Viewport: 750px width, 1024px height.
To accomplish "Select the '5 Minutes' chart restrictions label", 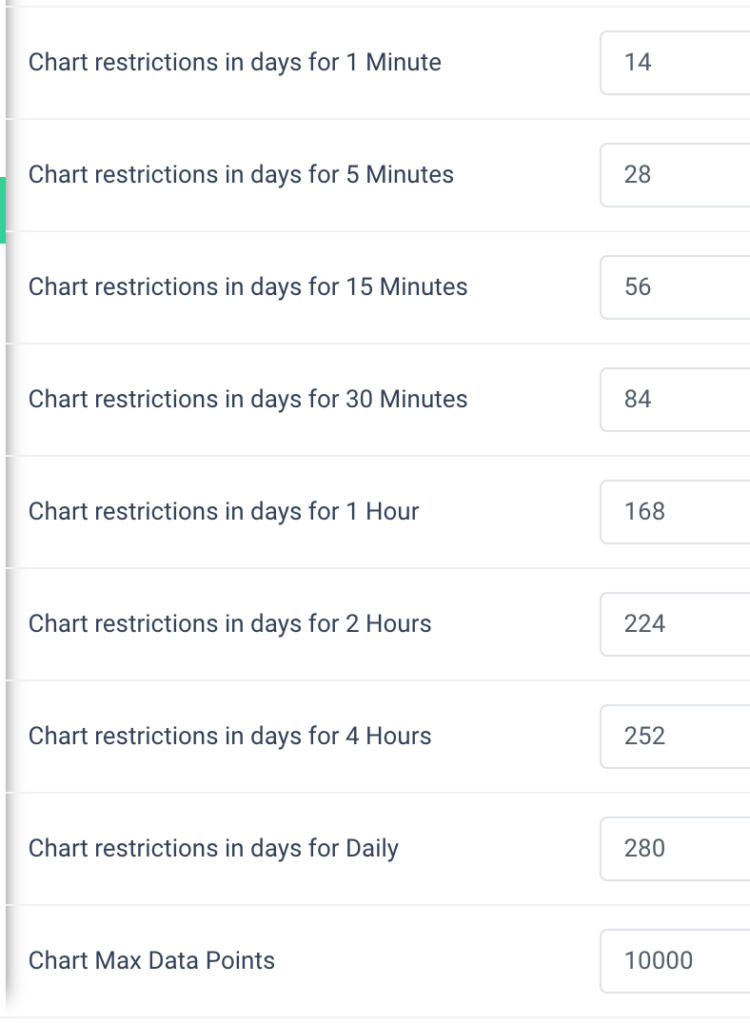I will click(240, 175).
